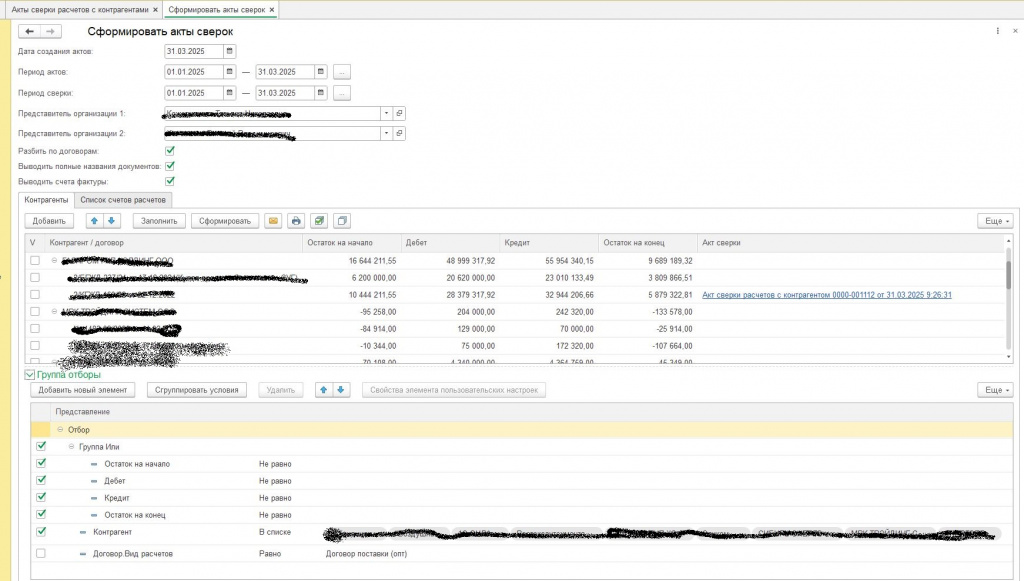Switch to Список счетов расчетов tab

click(x=123, y=200)
